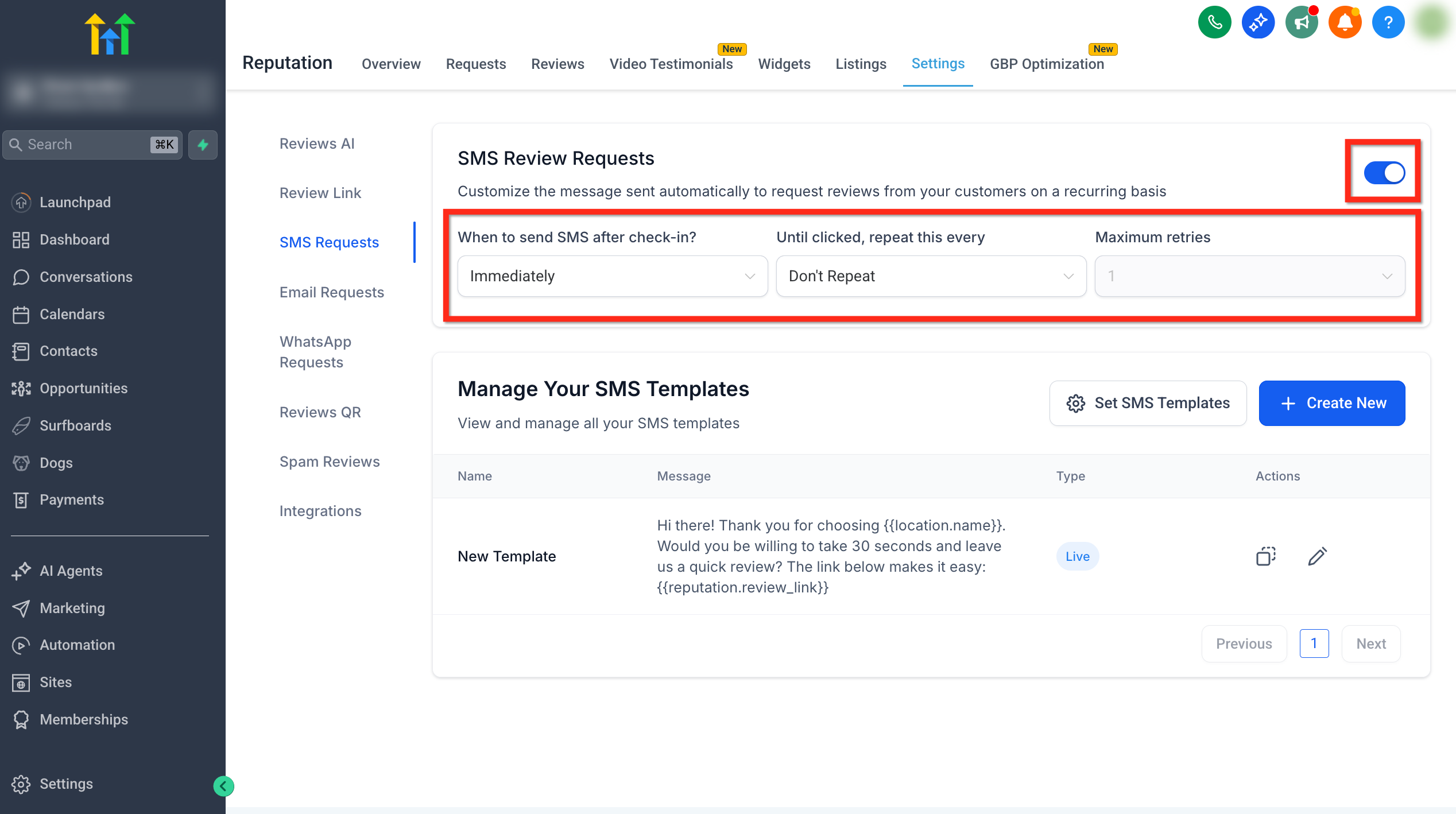Viewport: 1456px width, 814px height.
Task: Open Set SMS Templates settings
Action: pyautogui.click(x=1148, y=403)
